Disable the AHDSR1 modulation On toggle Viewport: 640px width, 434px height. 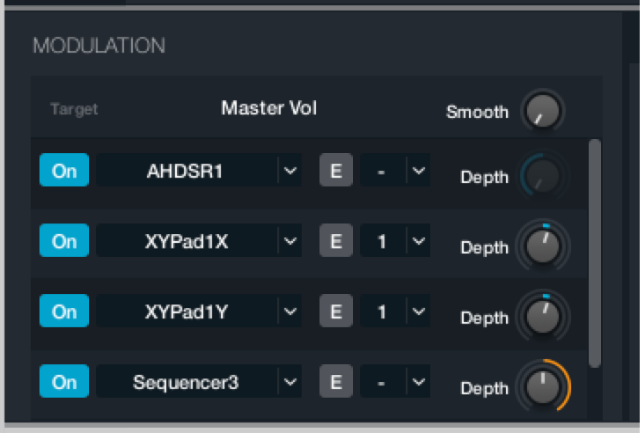pos(64,171)
